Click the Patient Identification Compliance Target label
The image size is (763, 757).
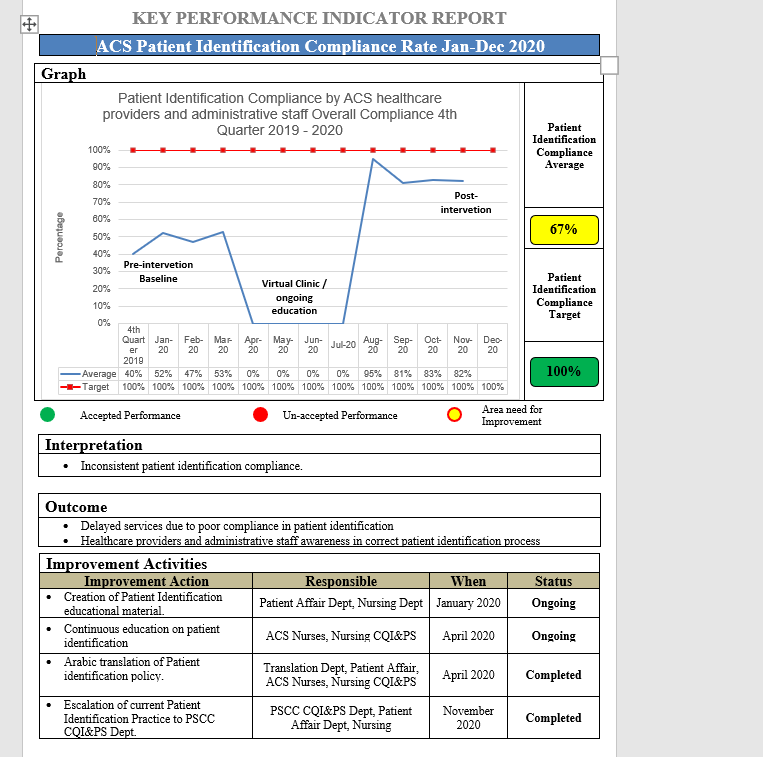[x=564, y=296]
